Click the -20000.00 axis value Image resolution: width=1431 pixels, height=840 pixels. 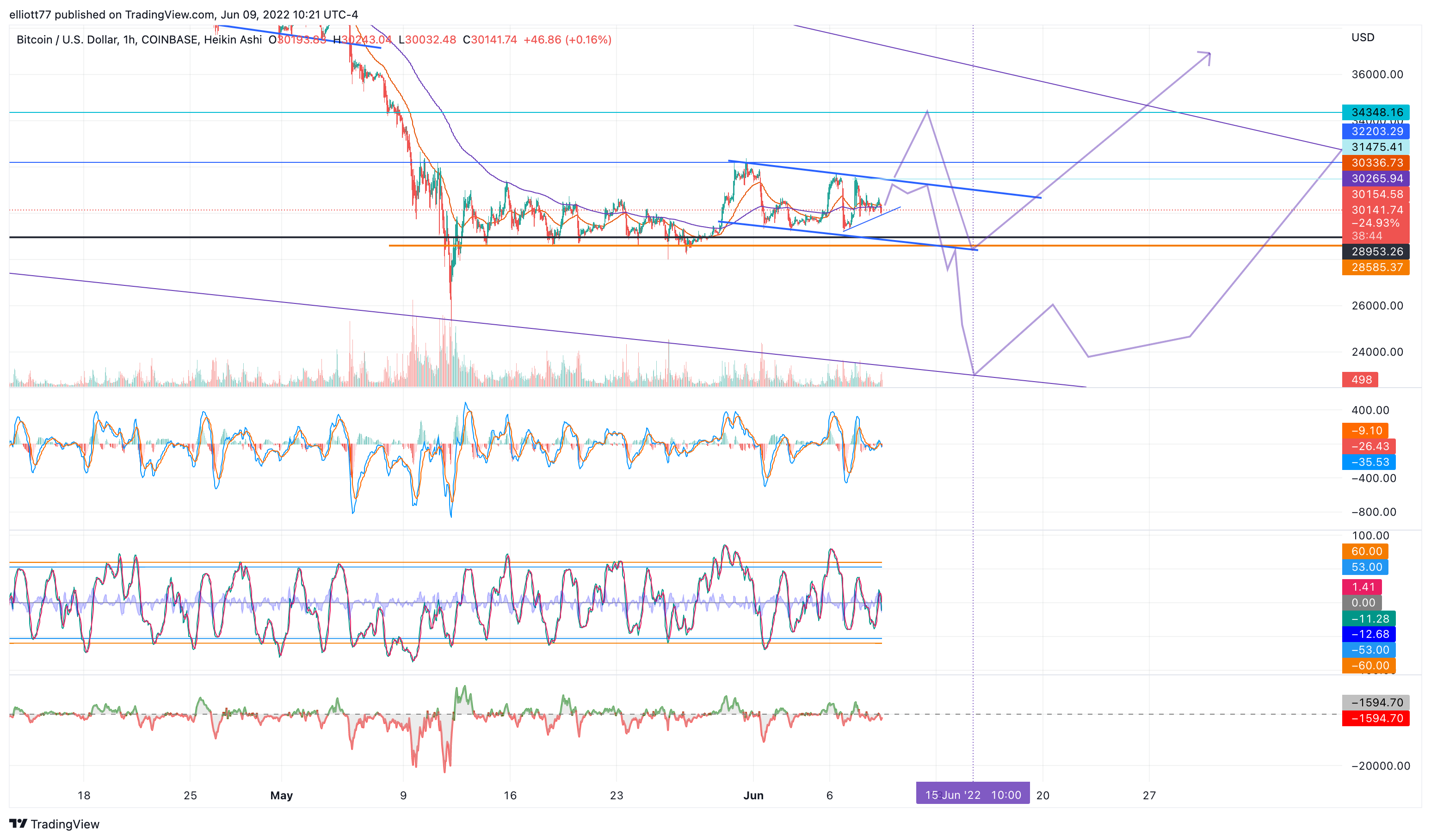[x=1380, y=766]
